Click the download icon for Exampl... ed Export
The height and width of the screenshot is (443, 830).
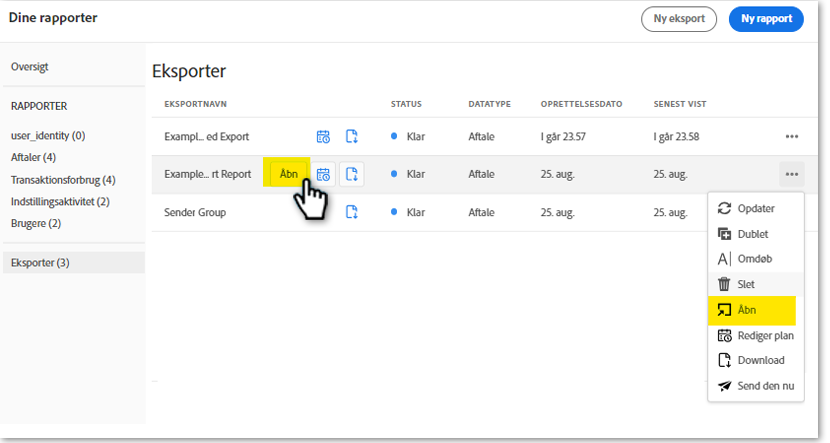coord(351,136)
